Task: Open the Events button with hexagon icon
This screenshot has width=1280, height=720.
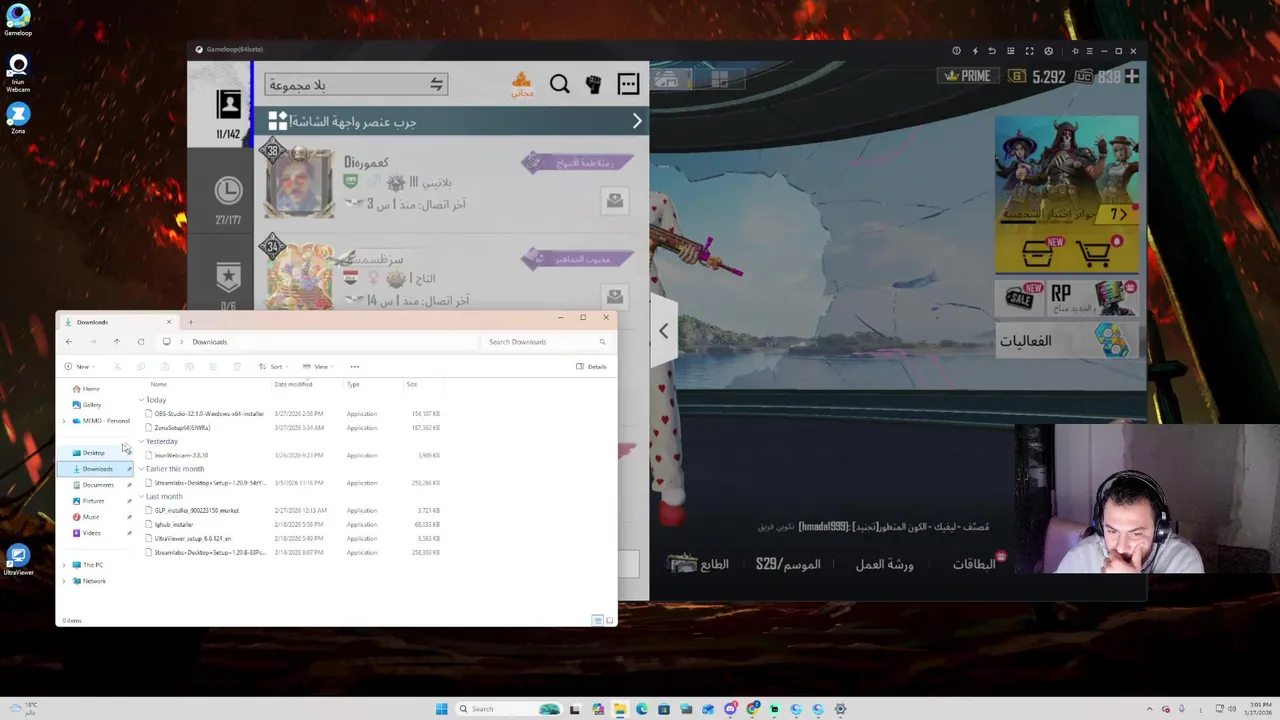Action: click(x=1067, y=341)
